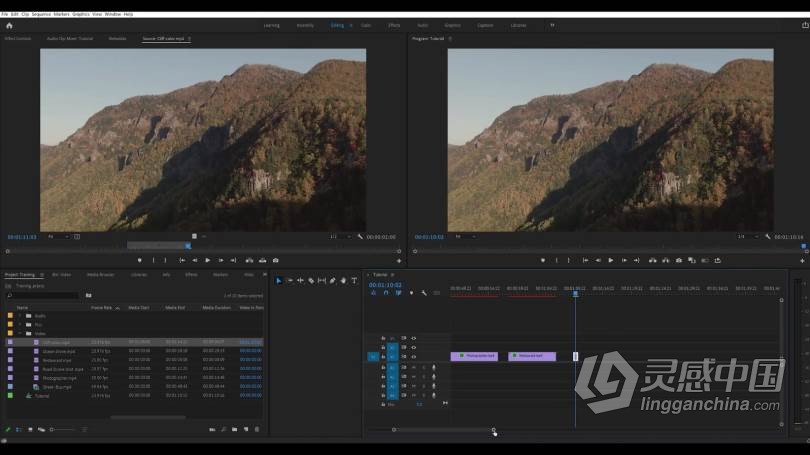Click New Bin icon in Project panel
The height and width of the screenshot is (455, 810).
pos(235,429)
